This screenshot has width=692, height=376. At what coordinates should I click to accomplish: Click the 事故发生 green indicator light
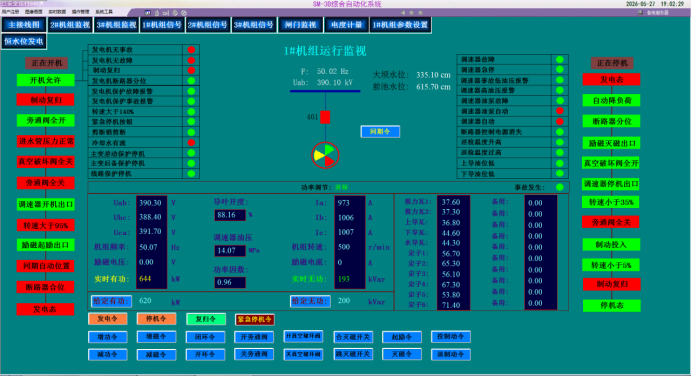560,187
